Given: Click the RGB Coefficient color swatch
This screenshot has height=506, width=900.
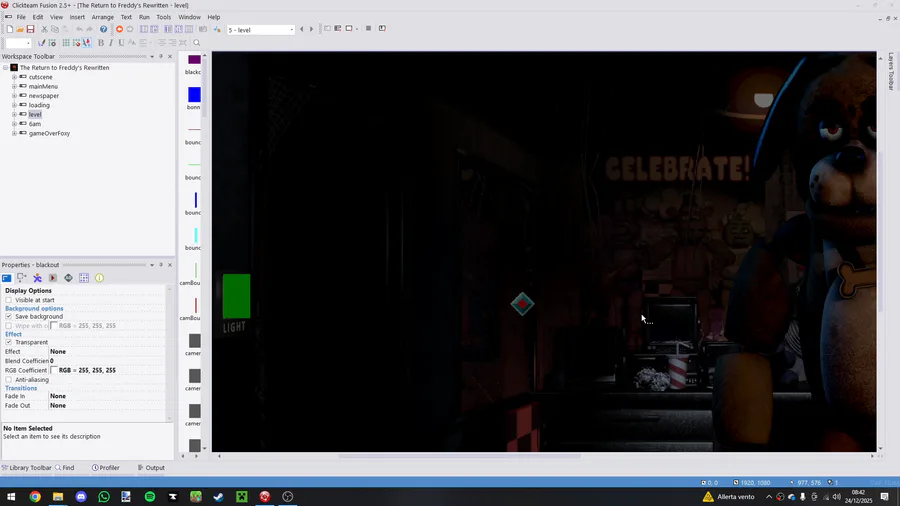Looking at the screenshot, I should click(54, 371).
